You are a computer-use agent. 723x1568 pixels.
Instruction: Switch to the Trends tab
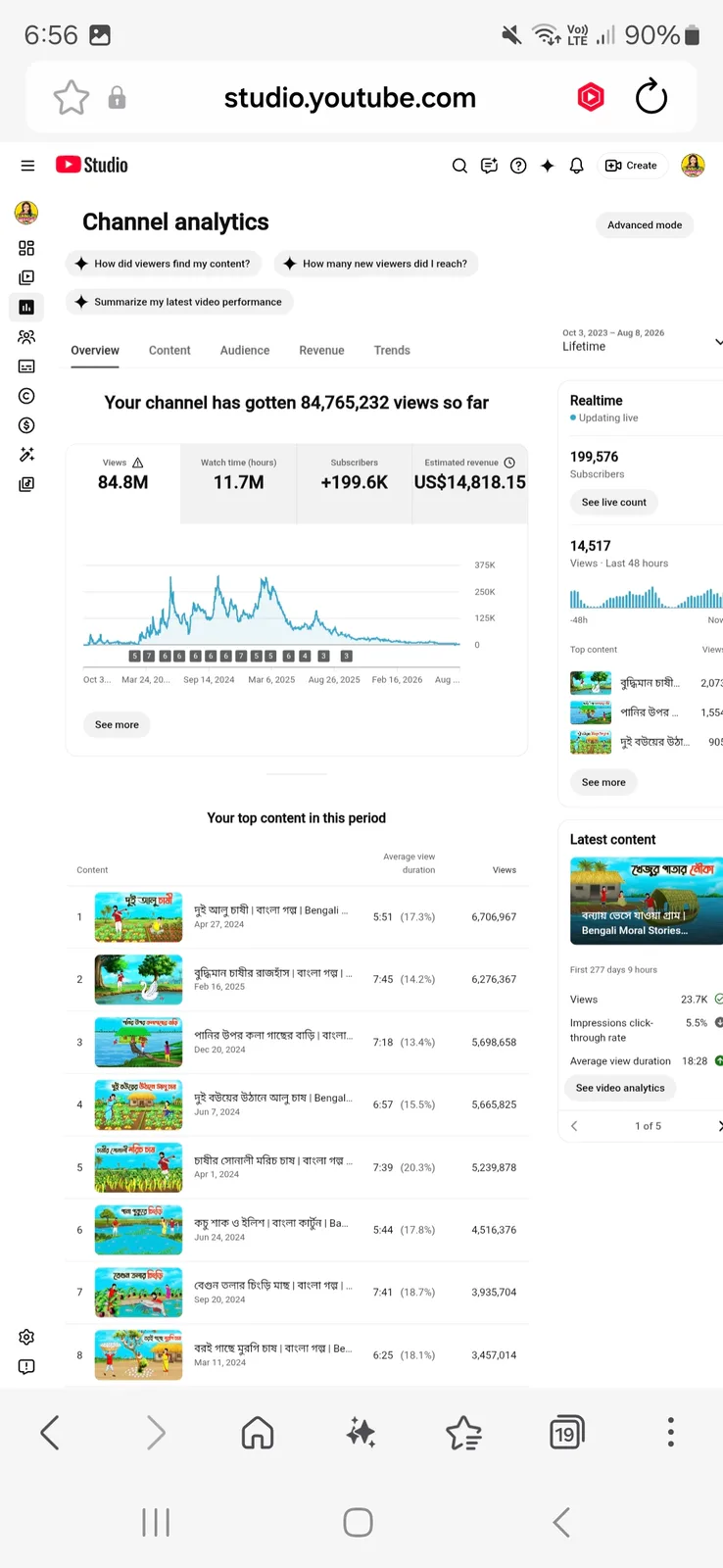pos(392,350)
